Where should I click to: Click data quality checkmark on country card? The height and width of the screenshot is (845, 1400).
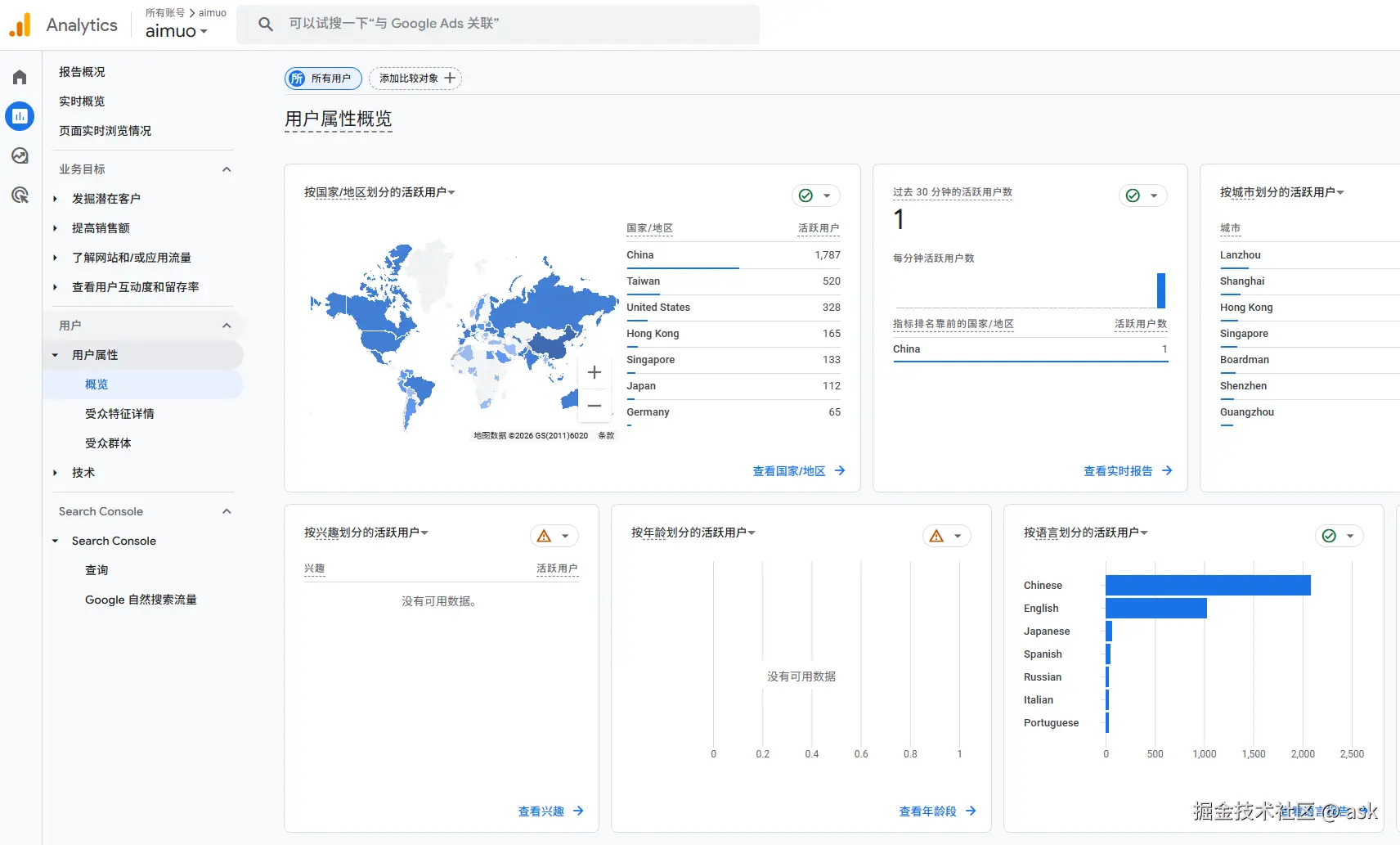[805, 195]
